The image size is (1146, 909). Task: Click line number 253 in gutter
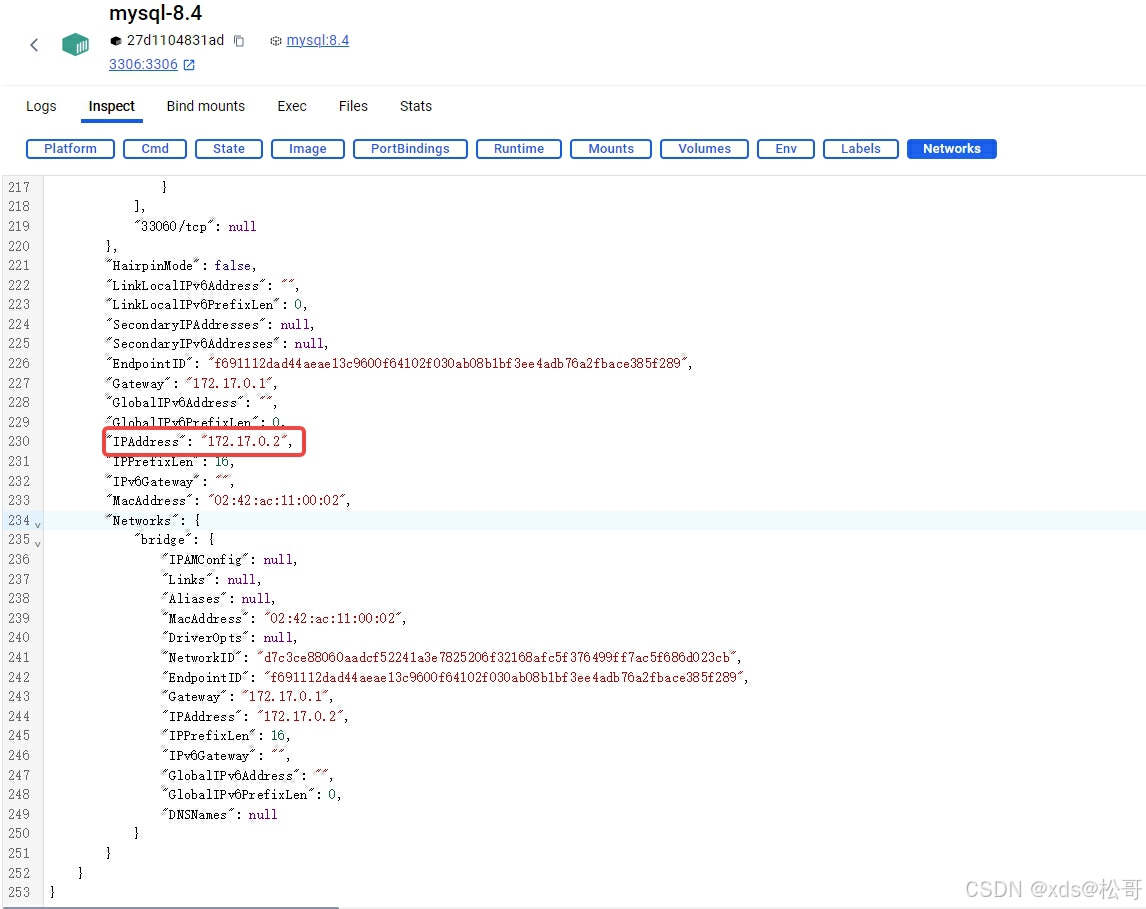point(19,892)
